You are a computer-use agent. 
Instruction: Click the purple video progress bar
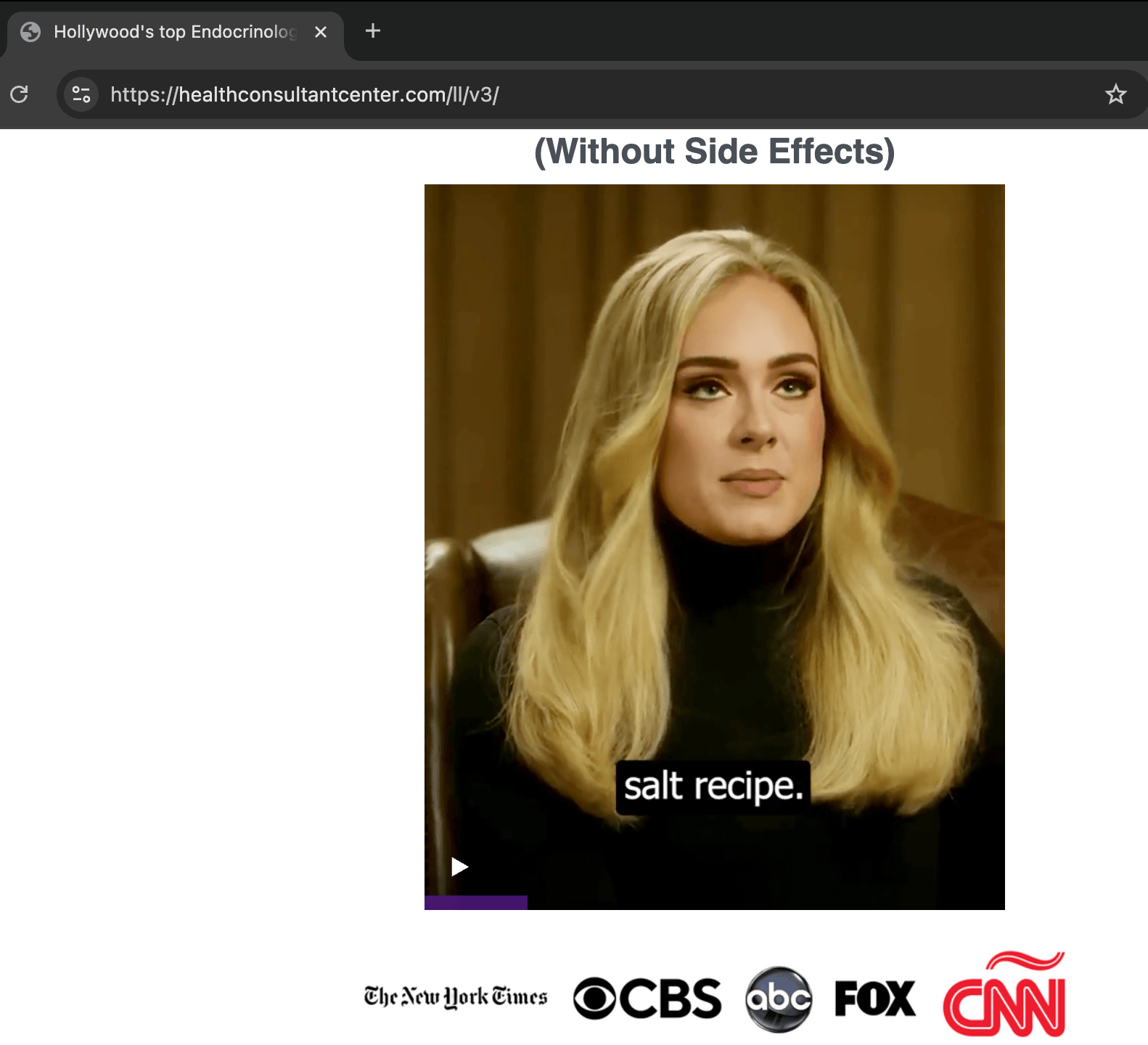pos(476,902)
